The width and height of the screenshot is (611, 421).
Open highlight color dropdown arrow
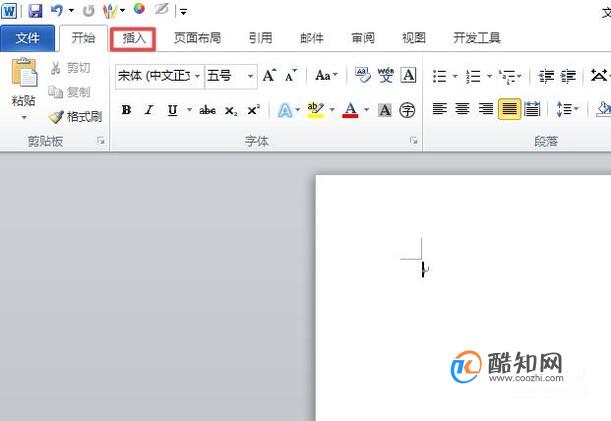[332, 110]
